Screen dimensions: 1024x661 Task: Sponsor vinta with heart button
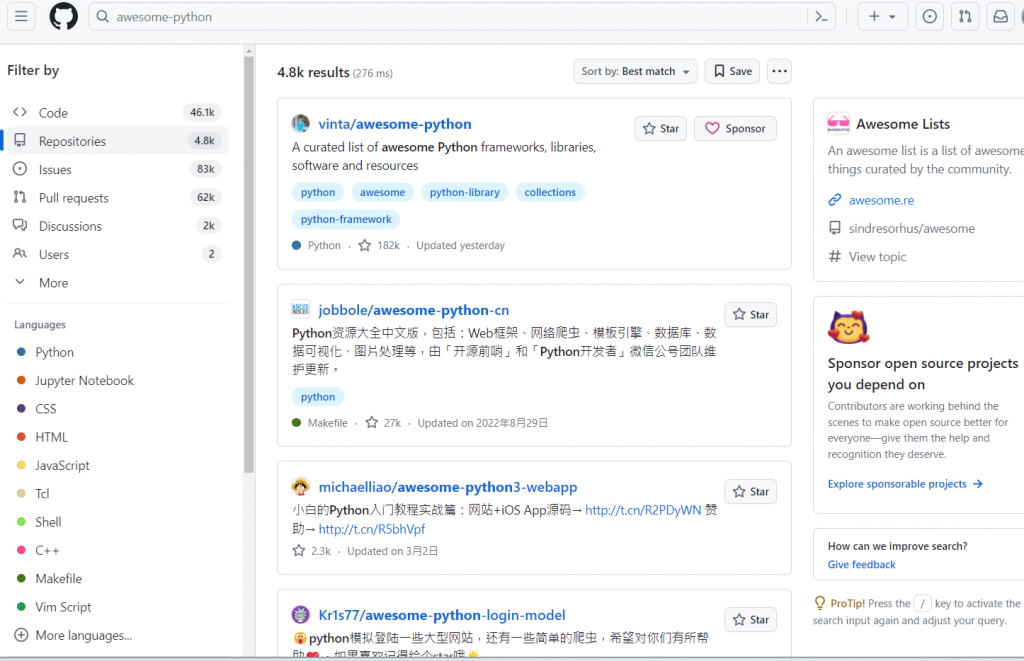pos(735,128)
